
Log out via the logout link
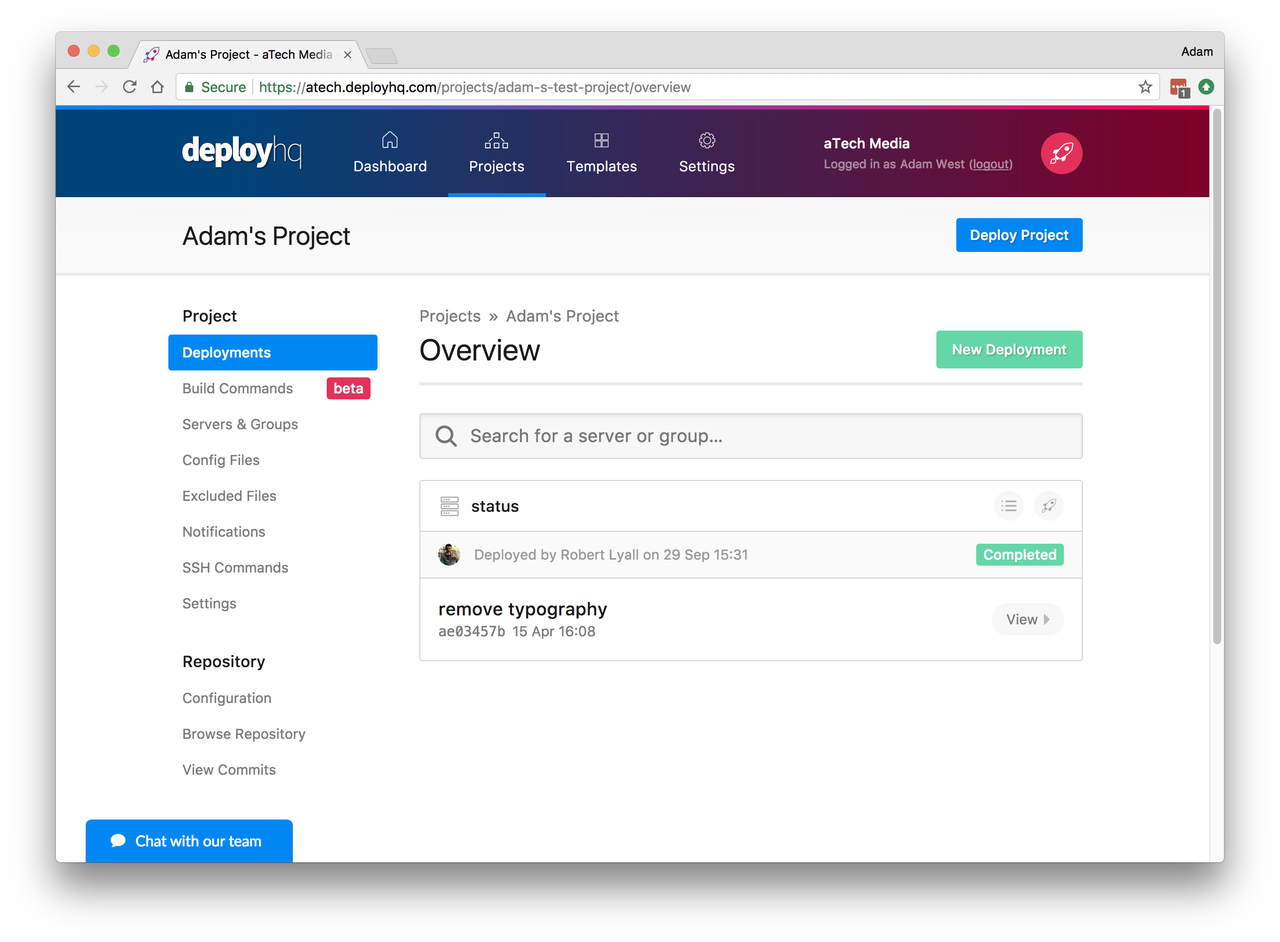coord(989,164)
